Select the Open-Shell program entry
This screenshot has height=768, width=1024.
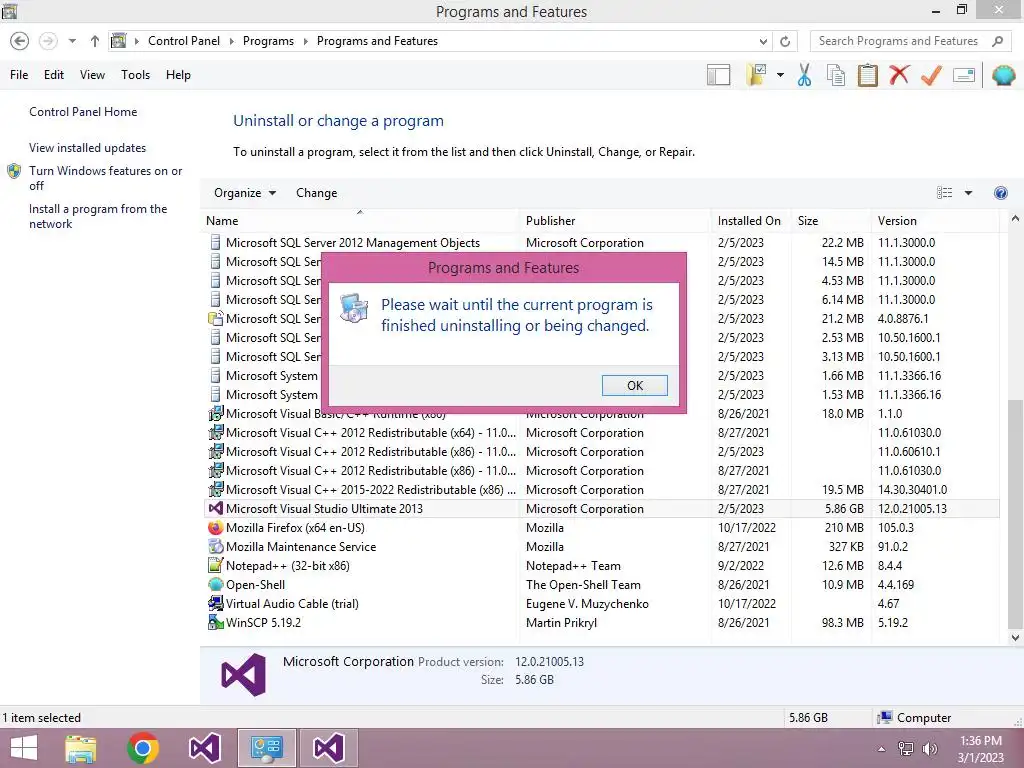[601, 584]
